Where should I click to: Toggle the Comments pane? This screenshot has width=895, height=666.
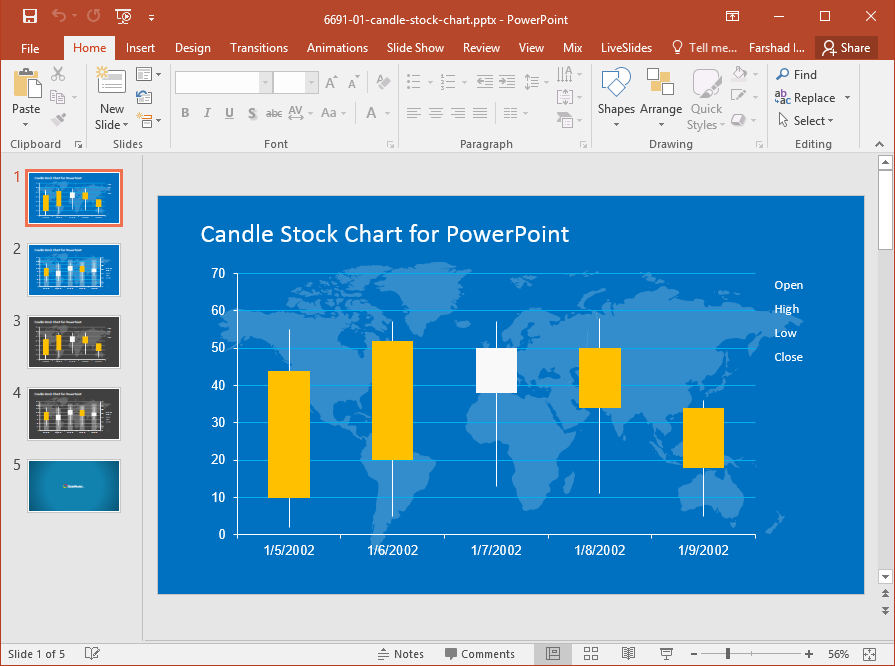click(x=479, y=654)
